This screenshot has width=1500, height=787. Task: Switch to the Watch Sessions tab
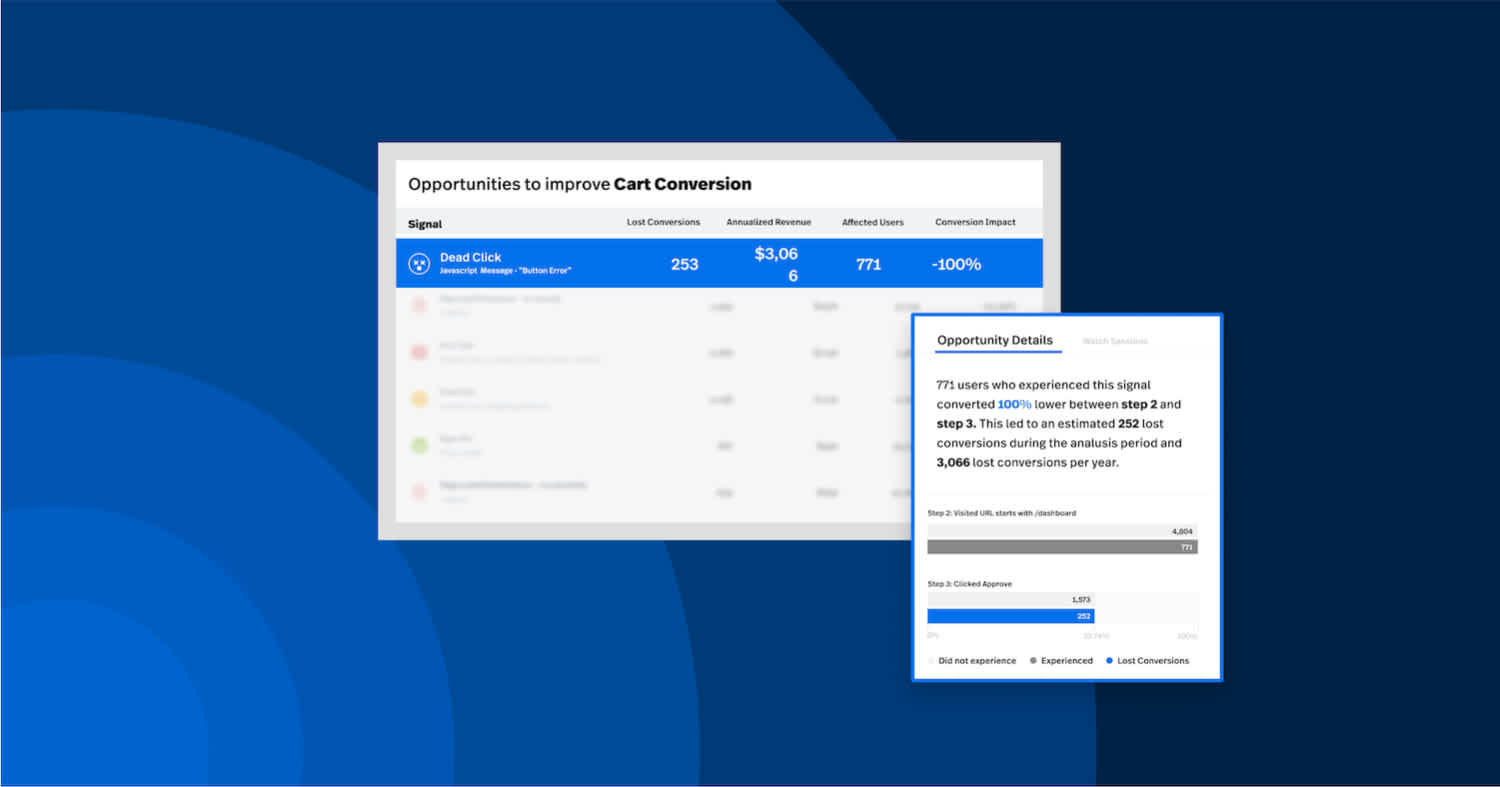pos(1115,341)
